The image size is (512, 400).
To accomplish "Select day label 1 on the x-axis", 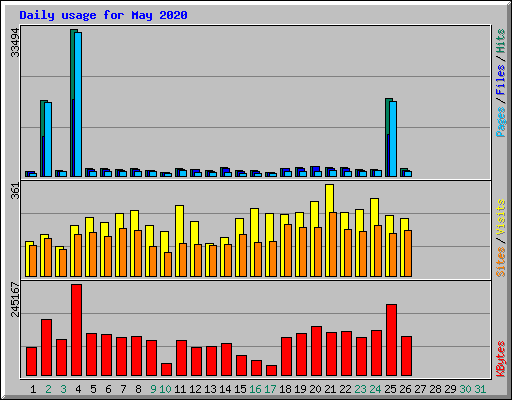I will pos(33,389).
